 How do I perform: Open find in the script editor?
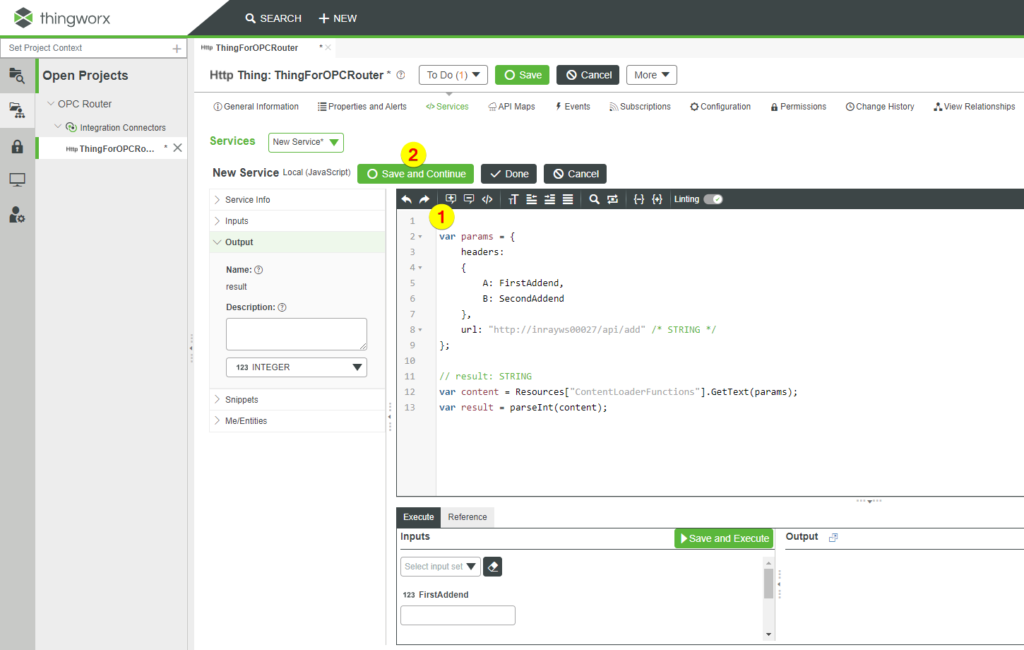(594, 199)
